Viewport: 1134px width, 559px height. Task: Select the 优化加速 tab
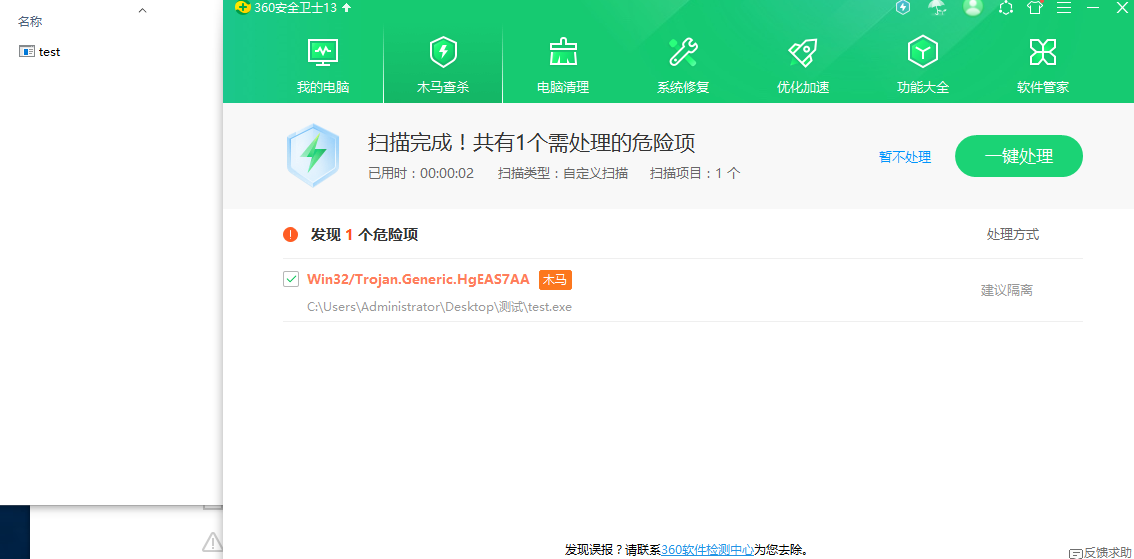[803, 66]
